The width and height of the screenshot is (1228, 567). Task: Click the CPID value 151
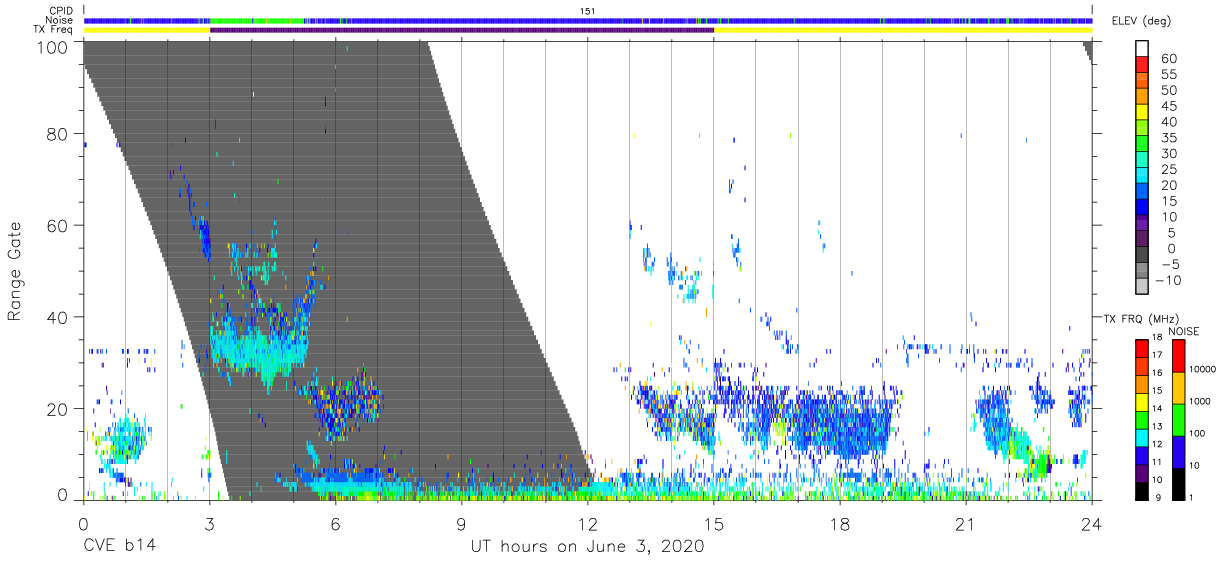coord(588,10)
